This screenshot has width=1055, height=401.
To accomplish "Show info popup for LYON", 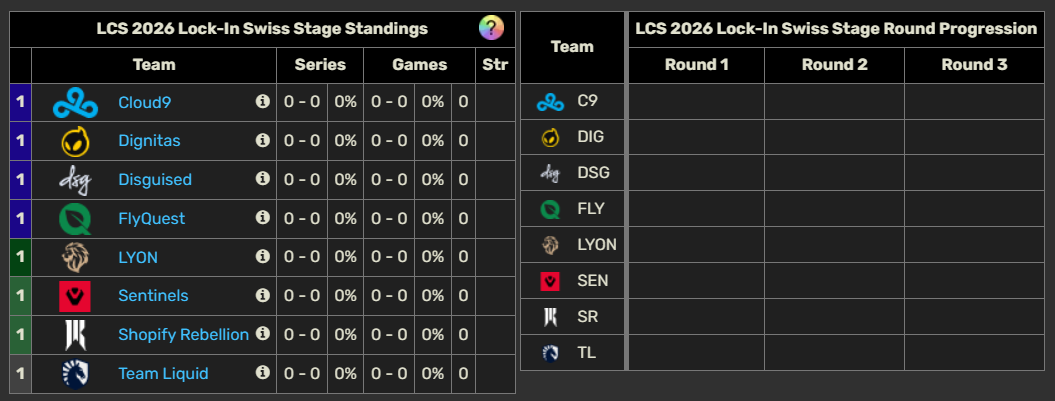I will pyautogui.click(x=263, y=256).
